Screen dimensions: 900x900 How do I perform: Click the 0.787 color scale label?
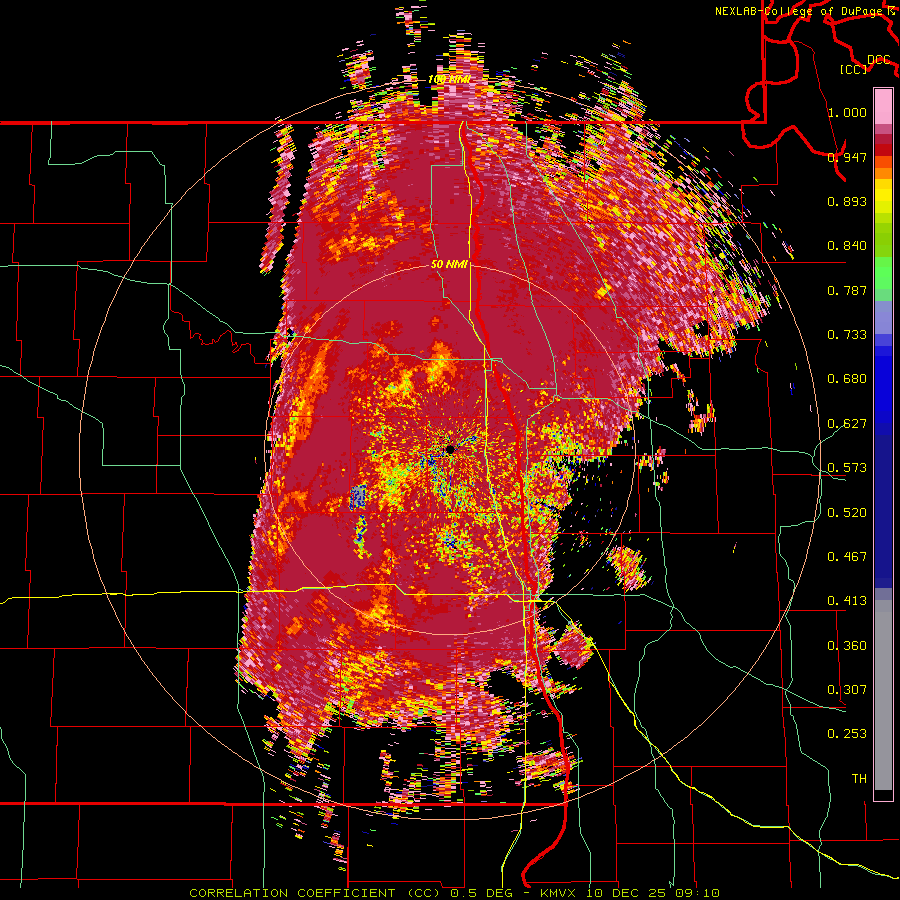(847, 290)
